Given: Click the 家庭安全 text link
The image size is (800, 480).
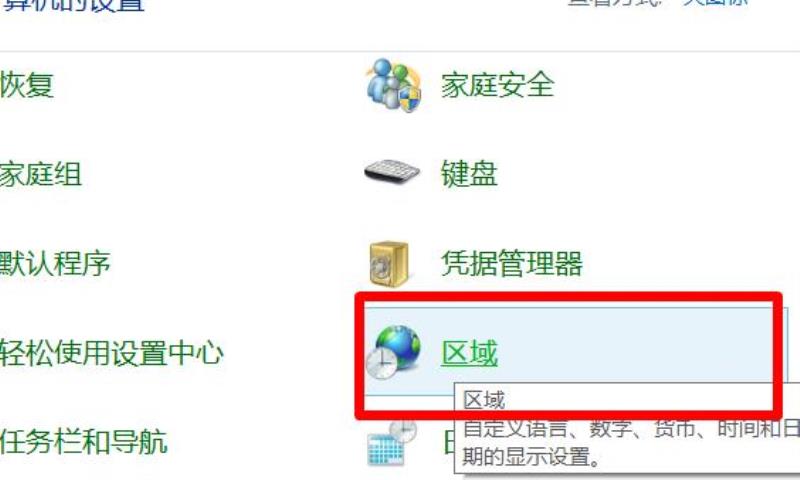Looking at the screenshot, I should (x=497, y=85).
